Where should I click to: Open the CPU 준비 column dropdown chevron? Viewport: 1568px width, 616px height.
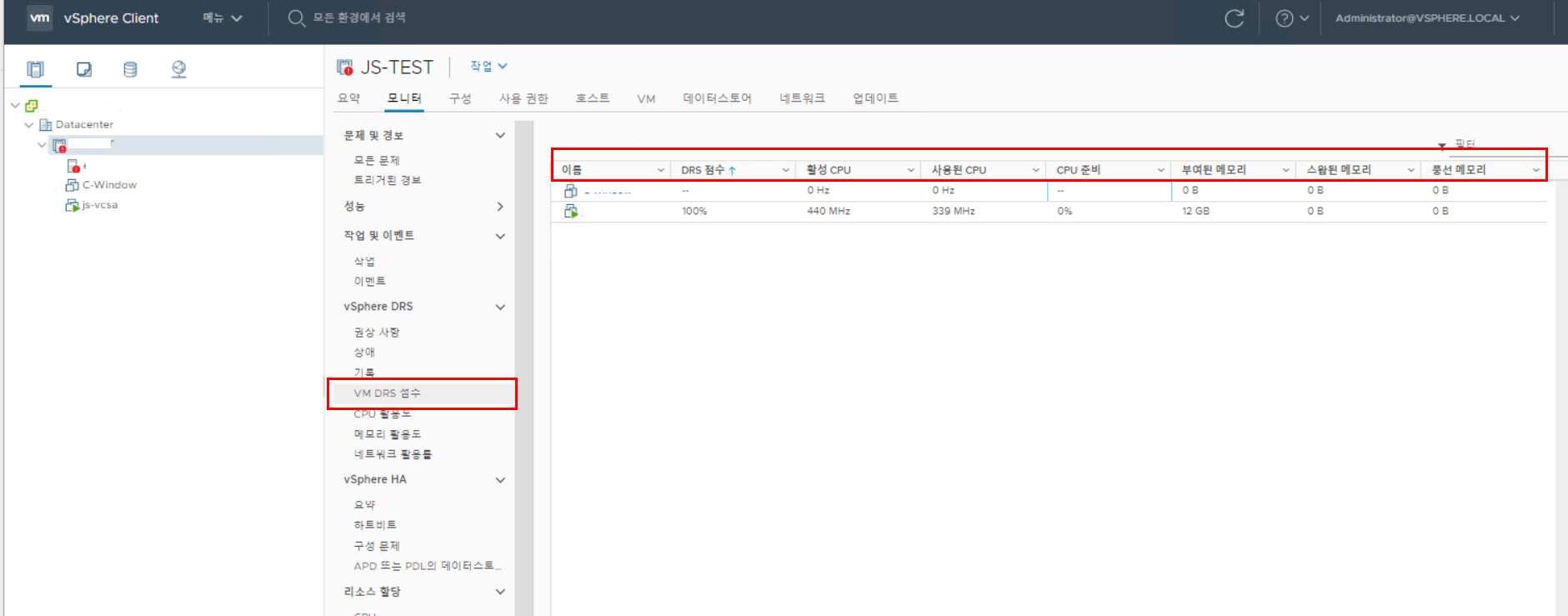coord(1160,170)
